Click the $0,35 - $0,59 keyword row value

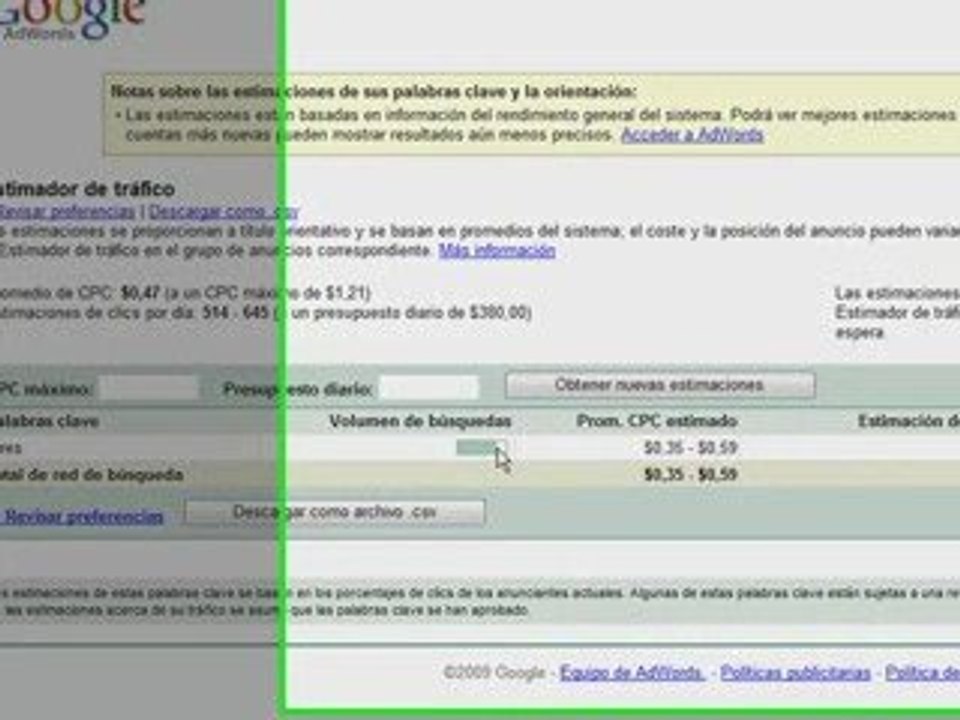(691, 448)
